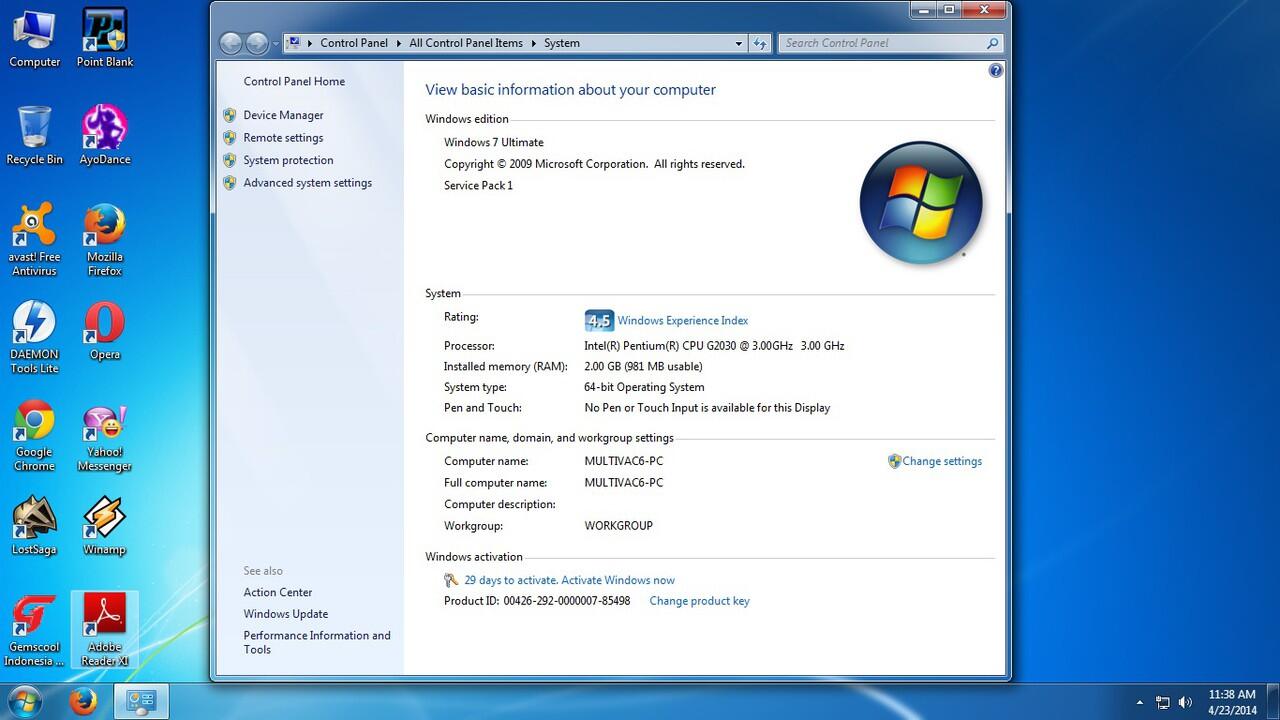Open avast! Free Antivirus desktop shortcut

click(34, 240)
